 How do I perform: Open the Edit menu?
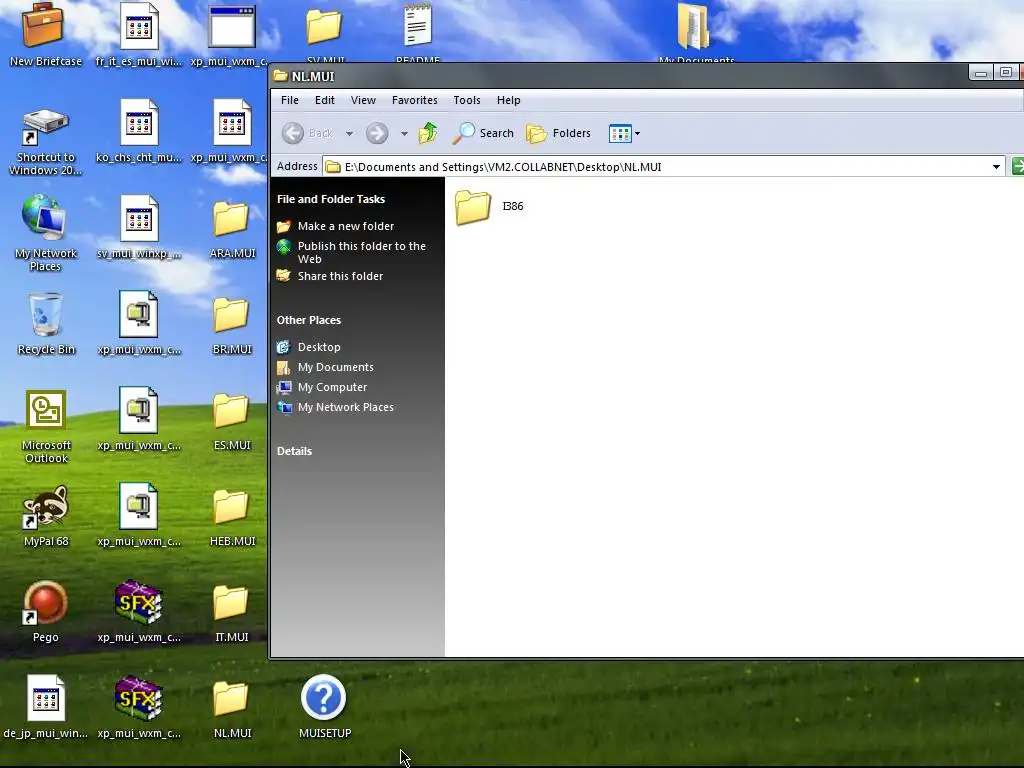[325, 100]
